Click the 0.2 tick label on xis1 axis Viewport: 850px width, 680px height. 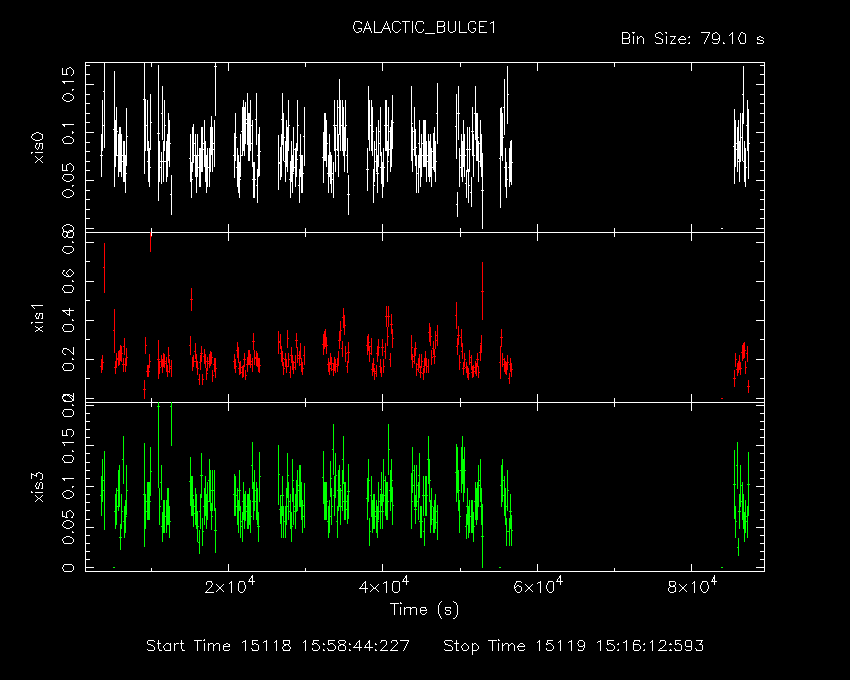pos(68,359)
